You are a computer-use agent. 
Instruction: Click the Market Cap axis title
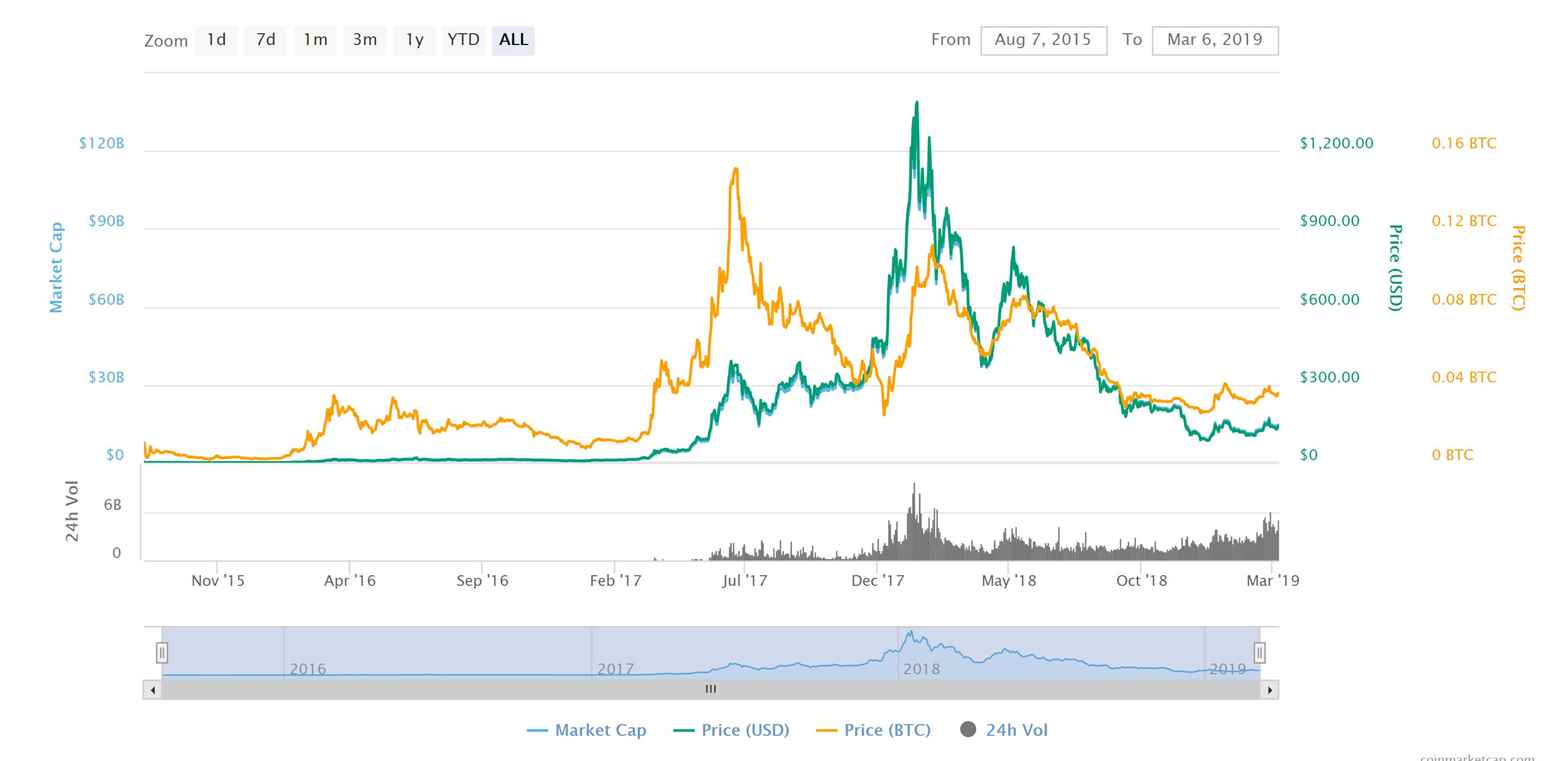coord(56,267)
